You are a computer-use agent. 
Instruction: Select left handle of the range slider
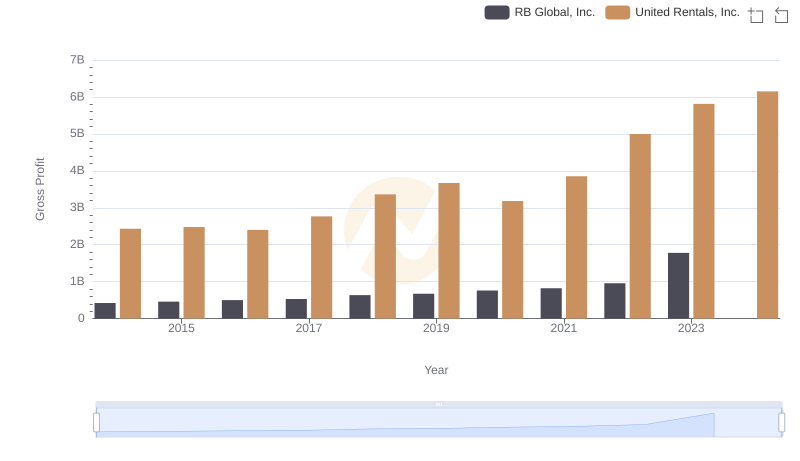pos(96,423)
